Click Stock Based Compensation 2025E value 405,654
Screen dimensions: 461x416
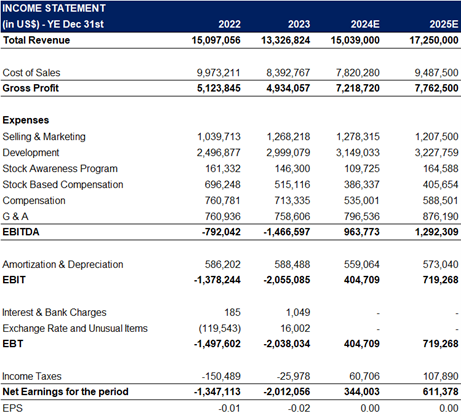click(440, 184)
